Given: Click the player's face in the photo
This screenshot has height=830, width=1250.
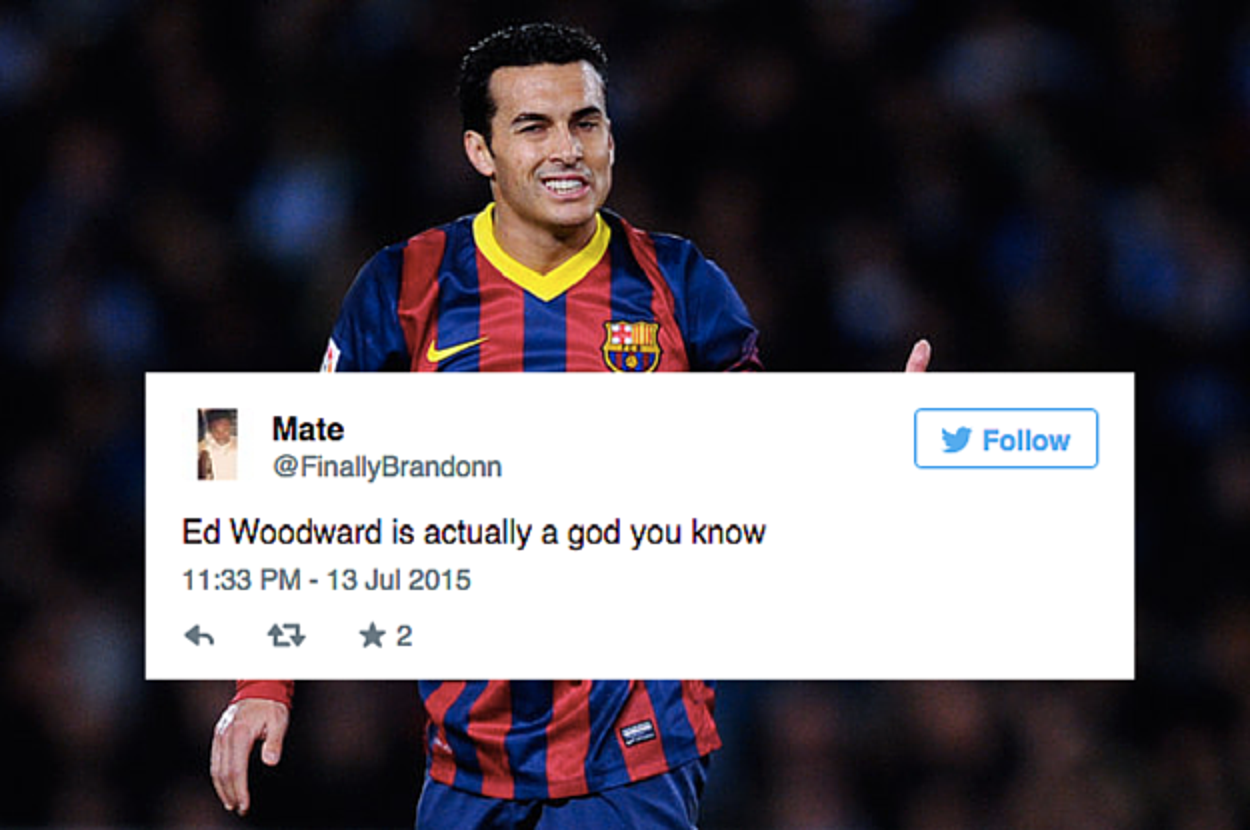Looking at the screenshot, I should [549, 150].
